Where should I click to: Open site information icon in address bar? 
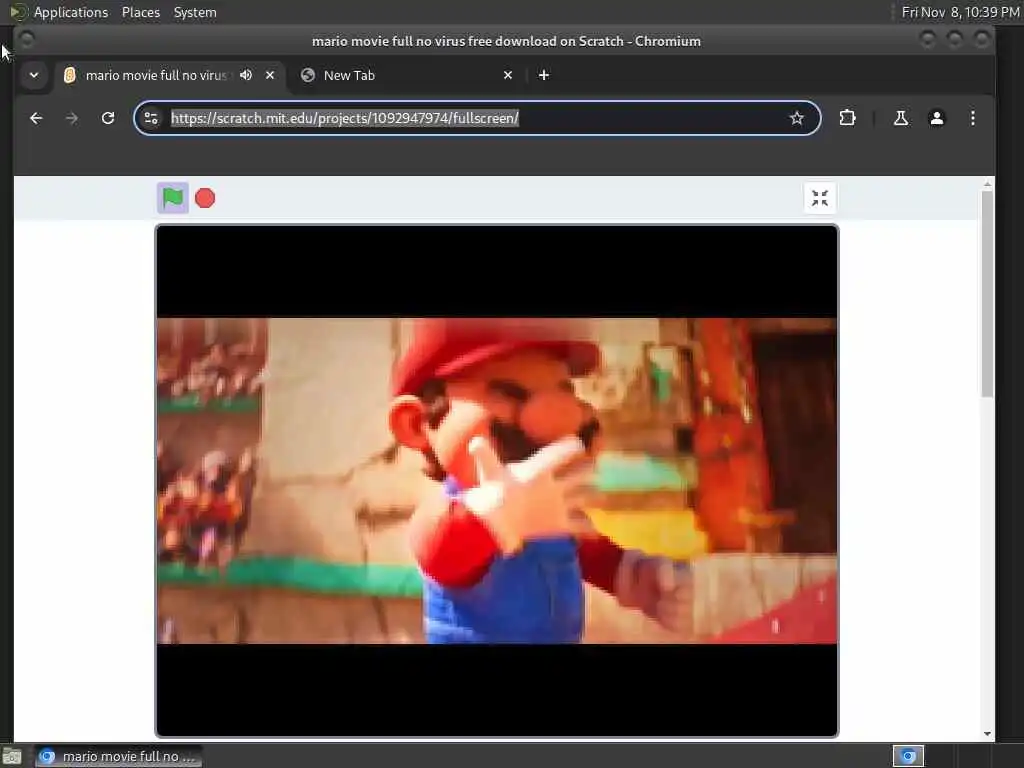click(151, 118)
